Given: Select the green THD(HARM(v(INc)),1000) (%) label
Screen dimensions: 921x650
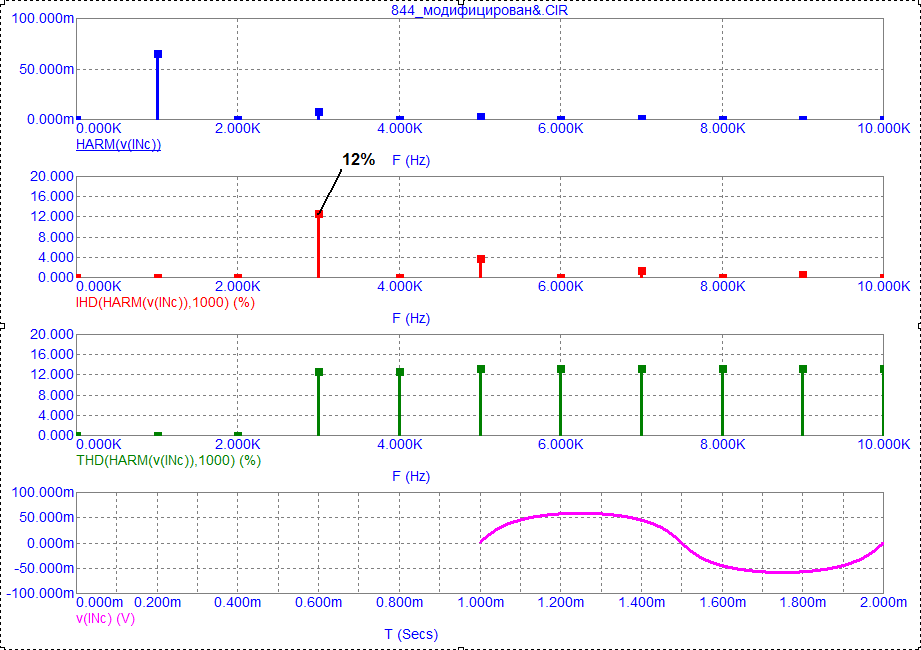Looking at the screenshot, I should [169, 460].
